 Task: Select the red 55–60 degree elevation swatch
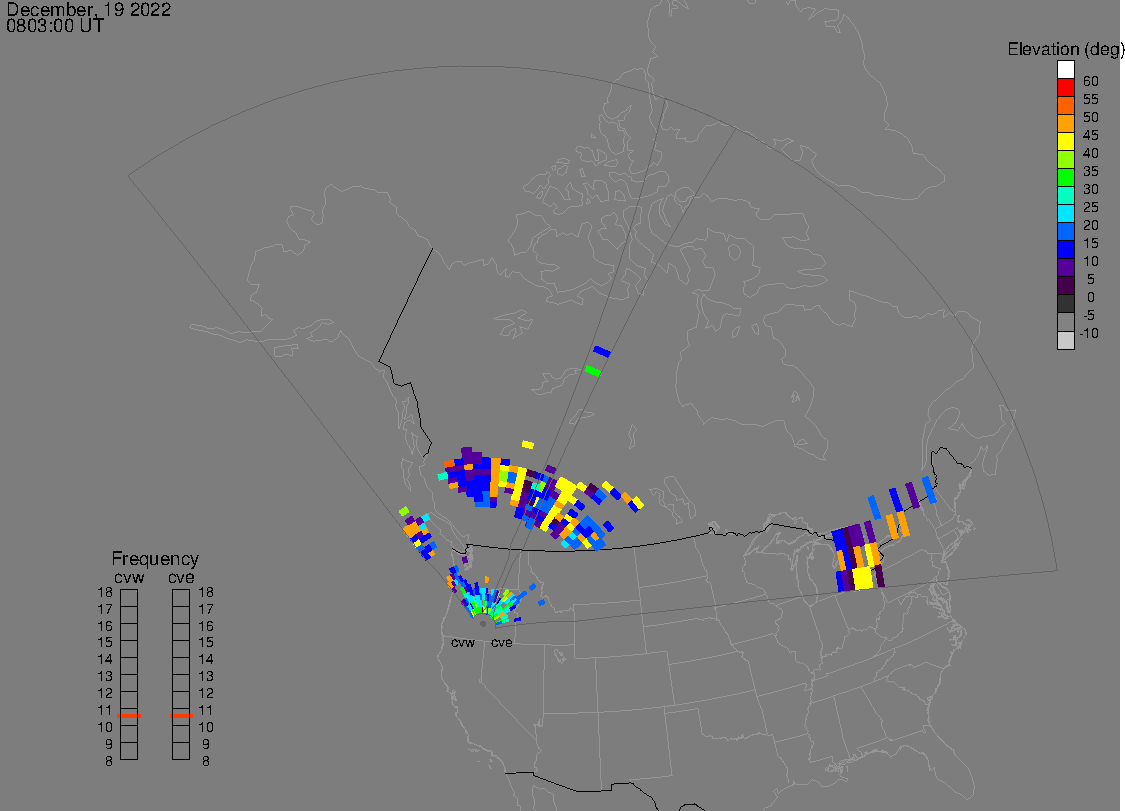[1065, 88]
